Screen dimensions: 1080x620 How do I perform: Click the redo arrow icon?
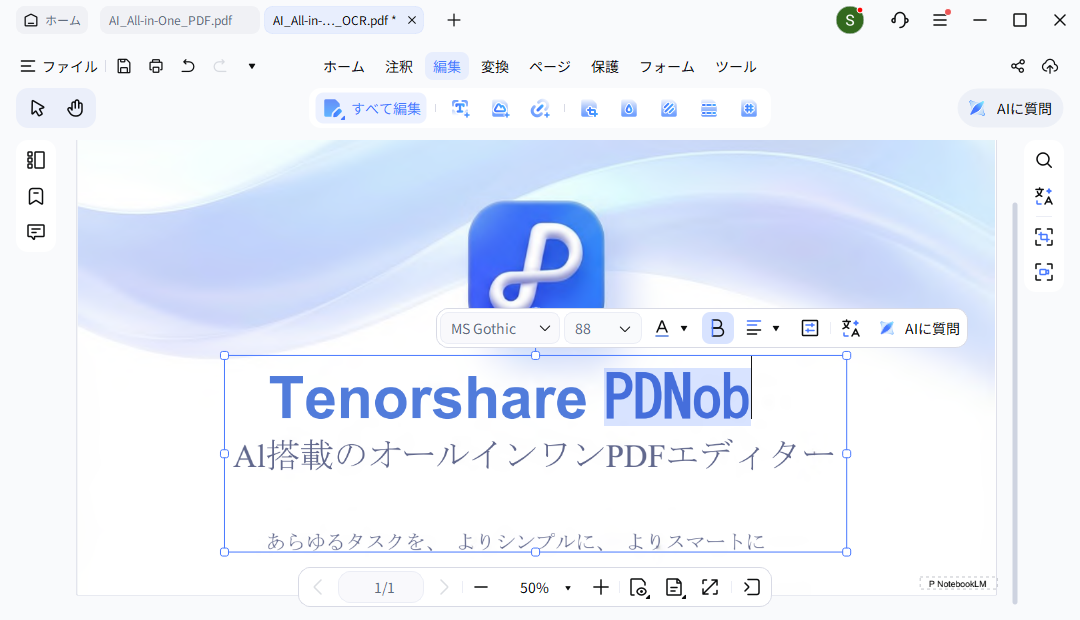(220, 66)
